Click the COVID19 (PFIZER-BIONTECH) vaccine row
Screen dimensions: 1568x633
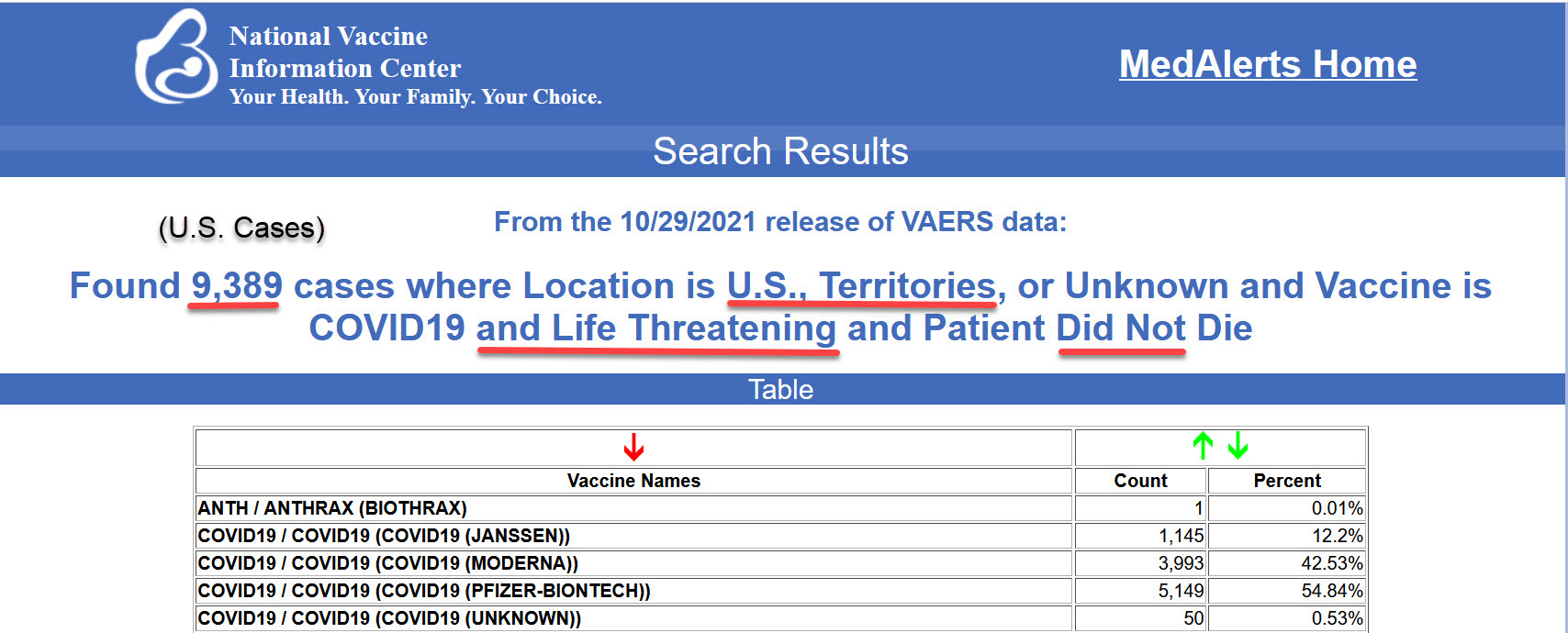pyautogui.click(x=780, y=591)
